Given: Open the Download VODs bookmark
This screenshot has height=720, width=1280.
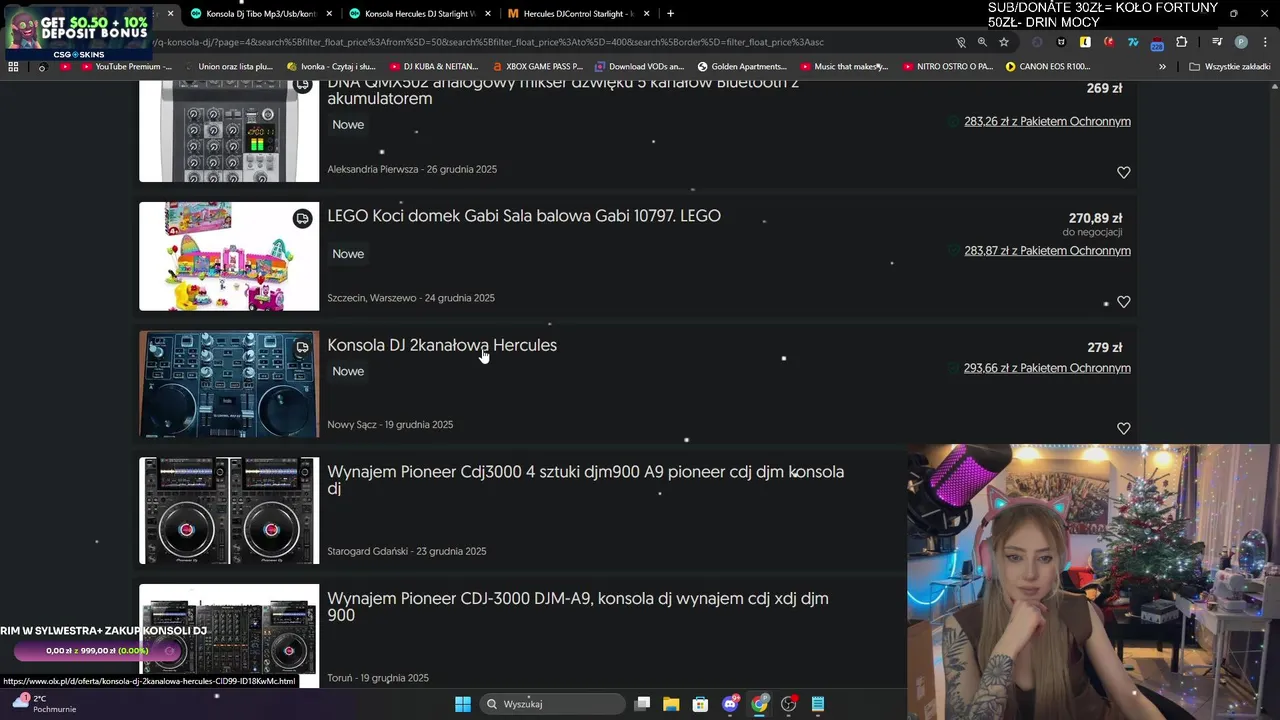Looking at the screenshot, I should pos(639,67).
